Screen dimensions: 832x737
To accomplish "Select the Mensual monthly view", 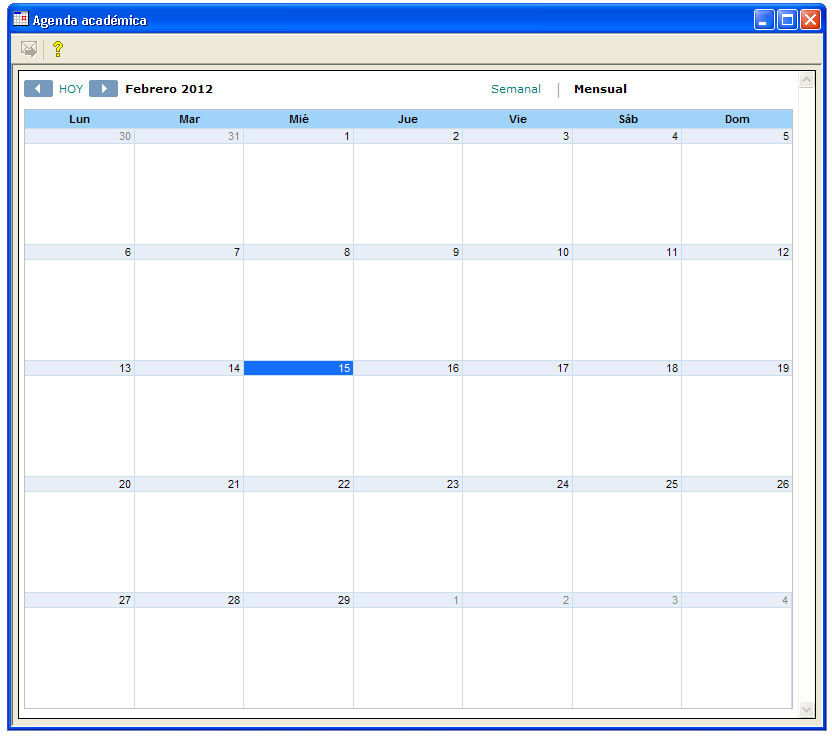I will point(600,89).
